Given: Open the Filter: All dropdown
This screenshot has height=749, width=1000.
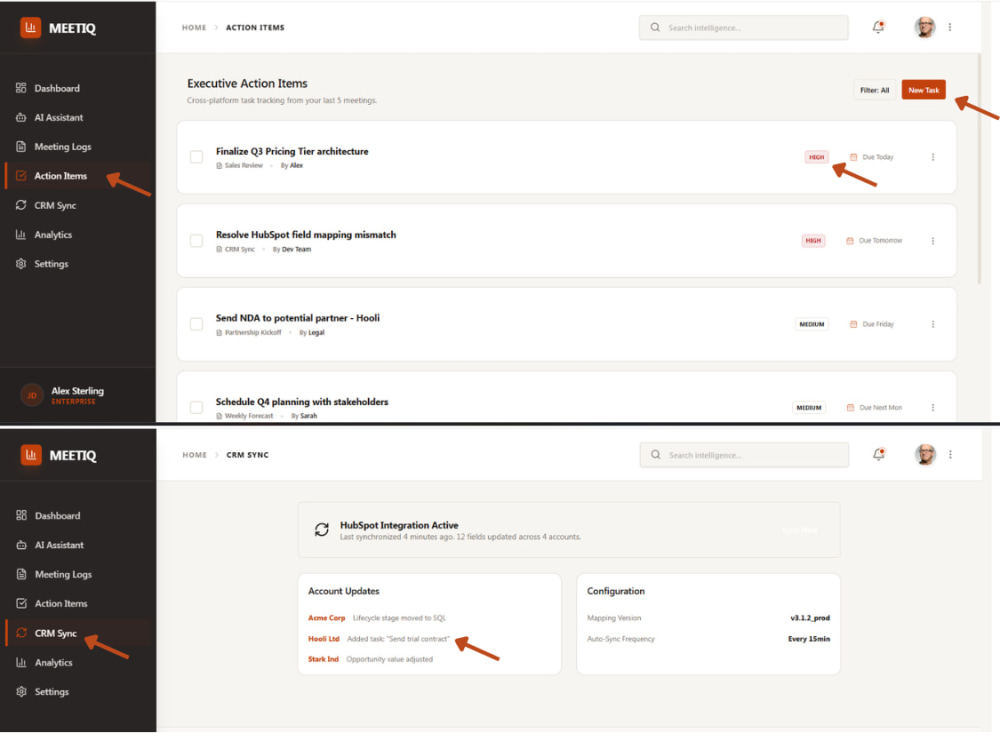Looking at the screenshot, I should point(874,90).
